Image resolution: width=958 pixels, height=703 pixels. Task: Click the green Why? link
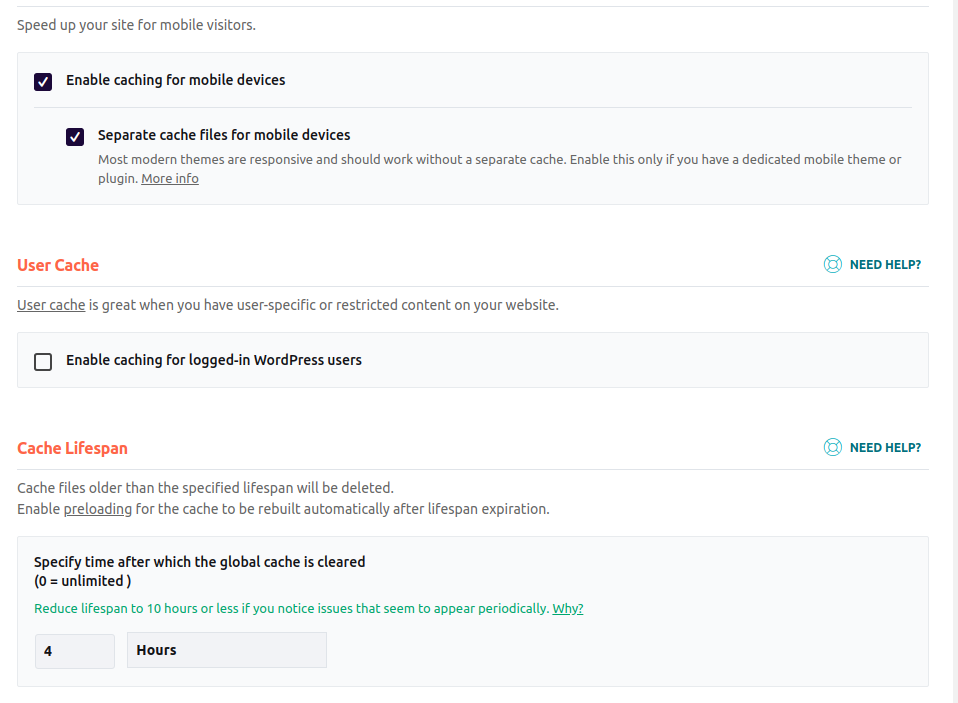[x=567, y=608]
